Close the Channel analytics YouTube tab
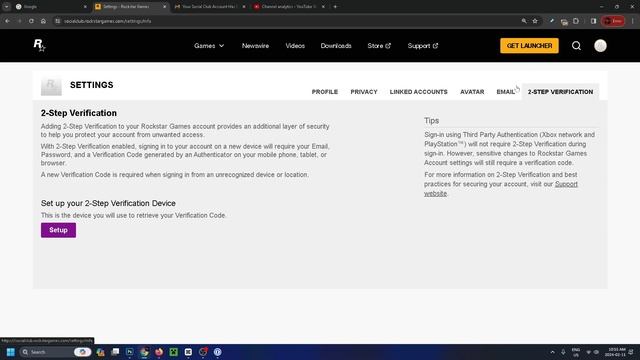 click(323, 7)
